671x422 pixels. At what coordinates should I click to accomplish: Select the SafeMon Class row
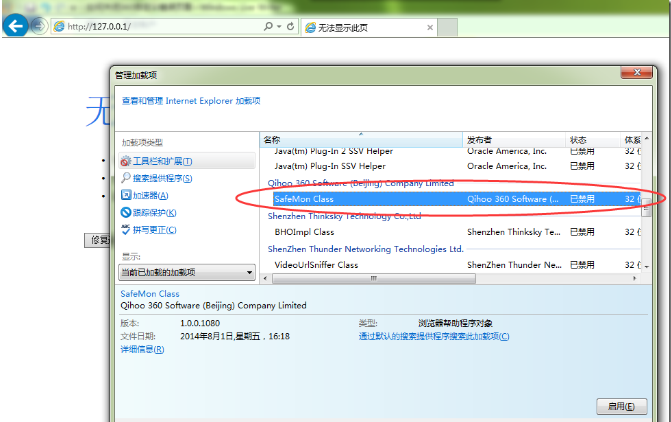(457, 199)
